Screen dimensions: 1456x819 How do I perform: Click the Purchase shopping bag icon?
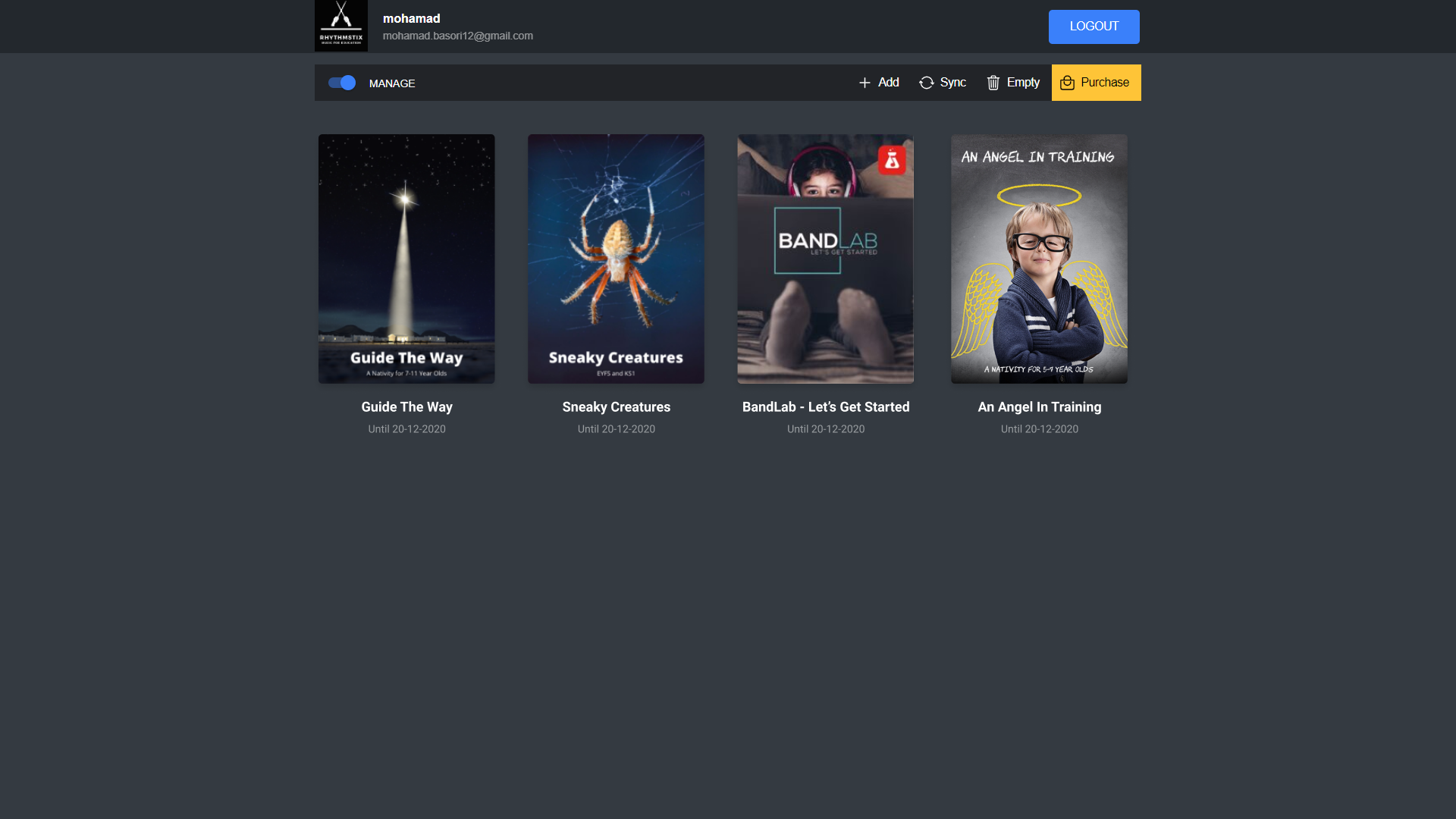[1067, 83]
